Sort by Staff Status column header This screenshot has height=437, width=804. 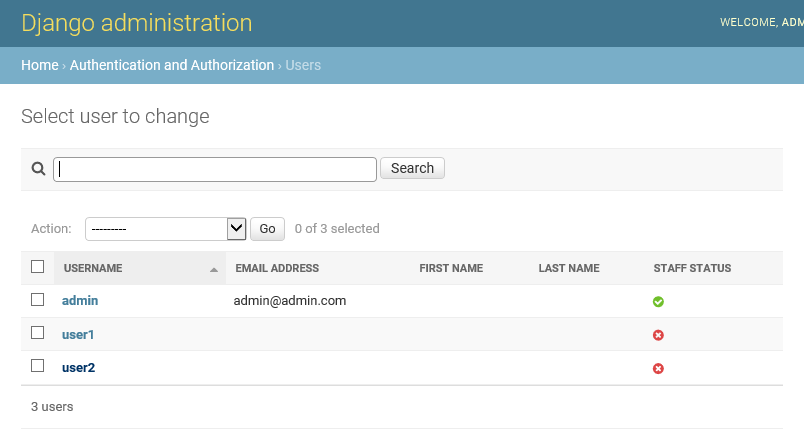(x=692, y=268)
